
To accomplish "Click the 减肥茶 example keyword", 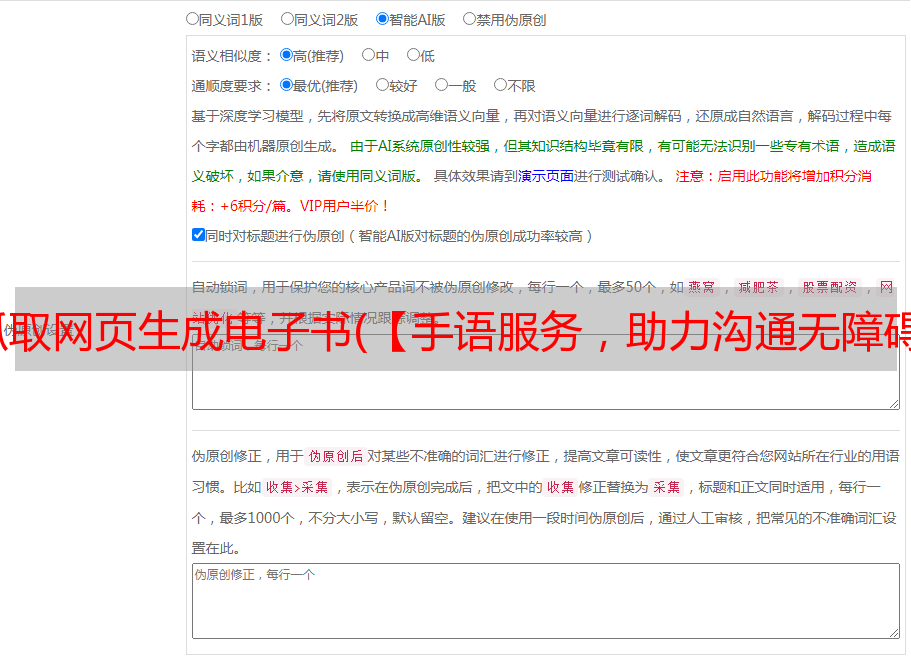I will (x=759, y=287).
